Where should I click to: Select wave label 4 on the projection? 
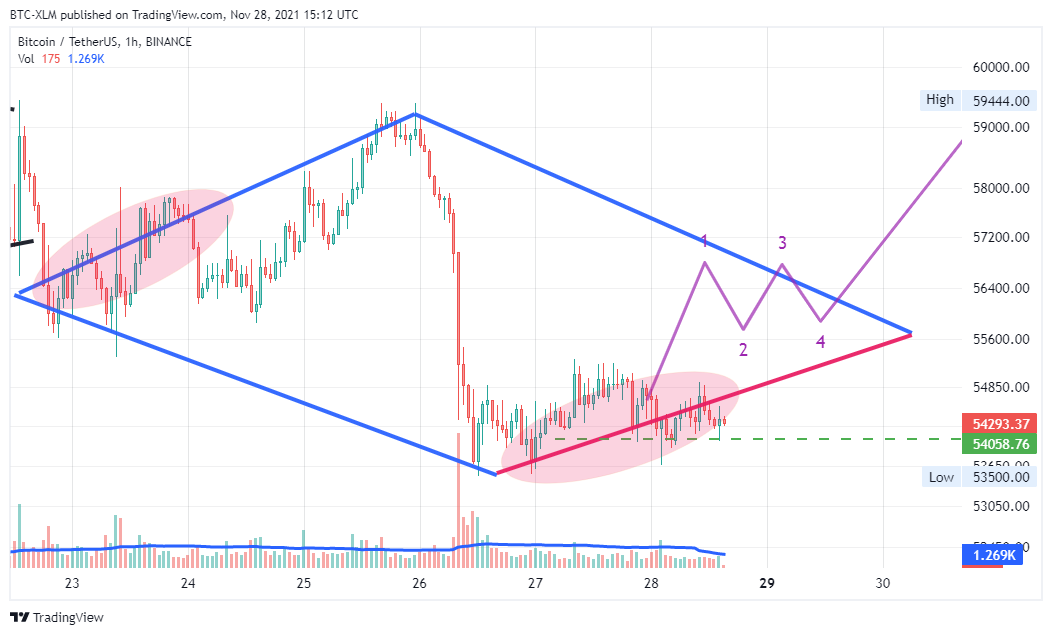click(x=821, y=342)
